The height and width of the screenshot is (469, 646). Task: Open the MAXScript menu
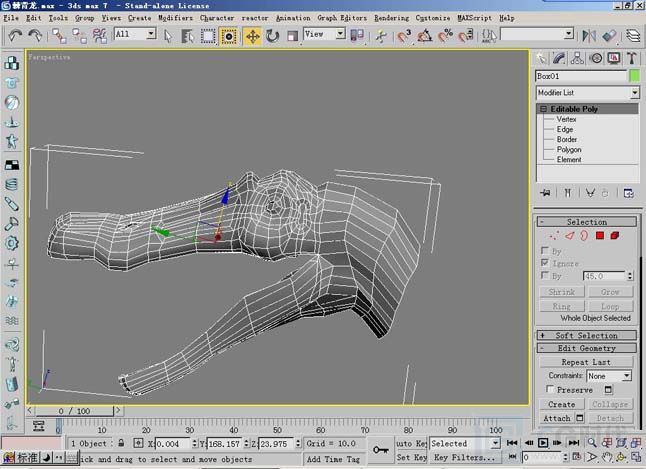pyautogui.click(x=475, y=18)
